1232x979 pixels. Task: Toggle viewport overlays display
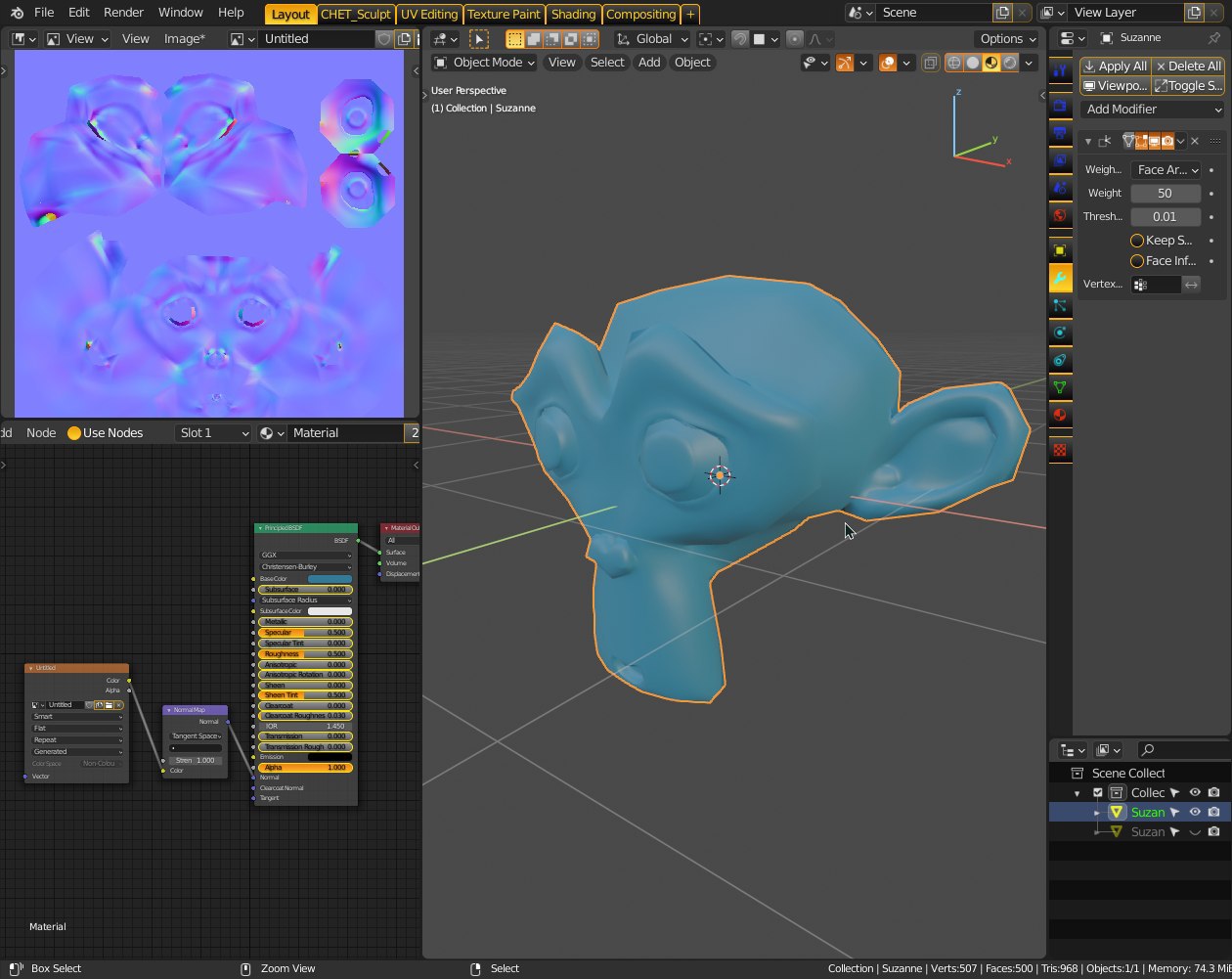888,63
